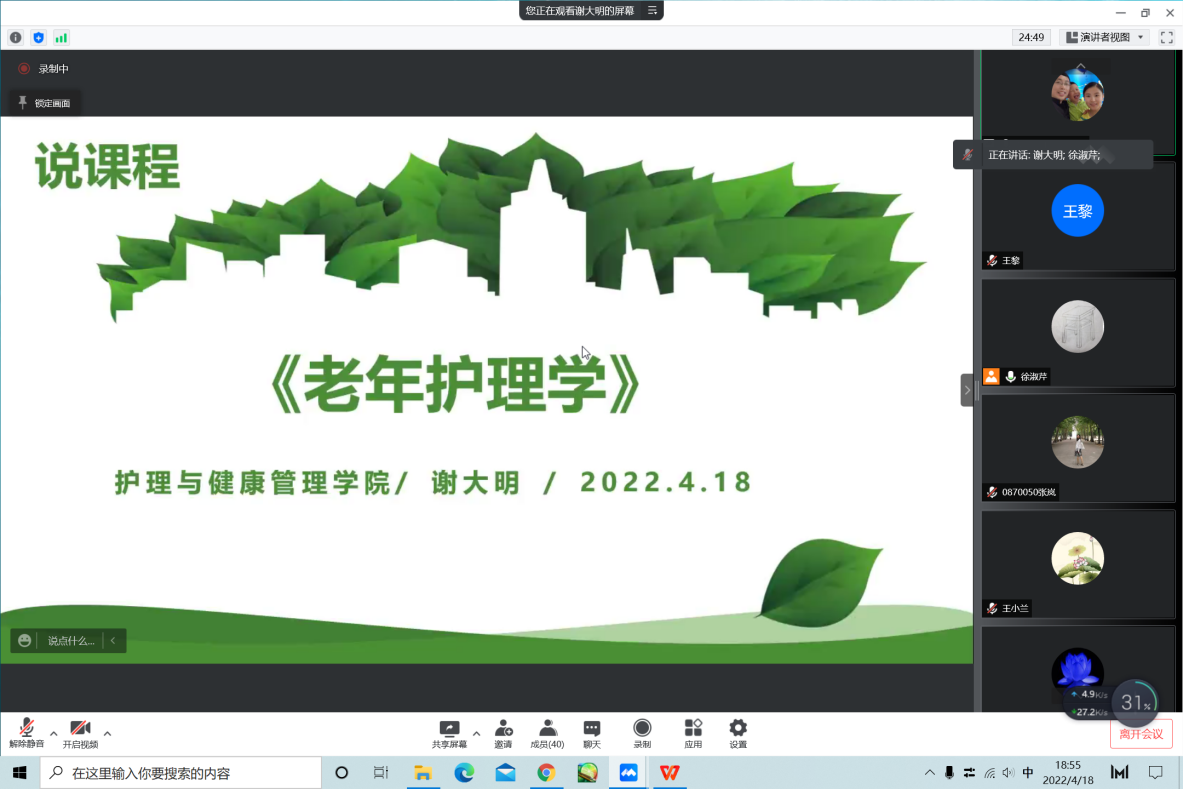Open Google Chrome from the Windows taskbar

(546, 772)
